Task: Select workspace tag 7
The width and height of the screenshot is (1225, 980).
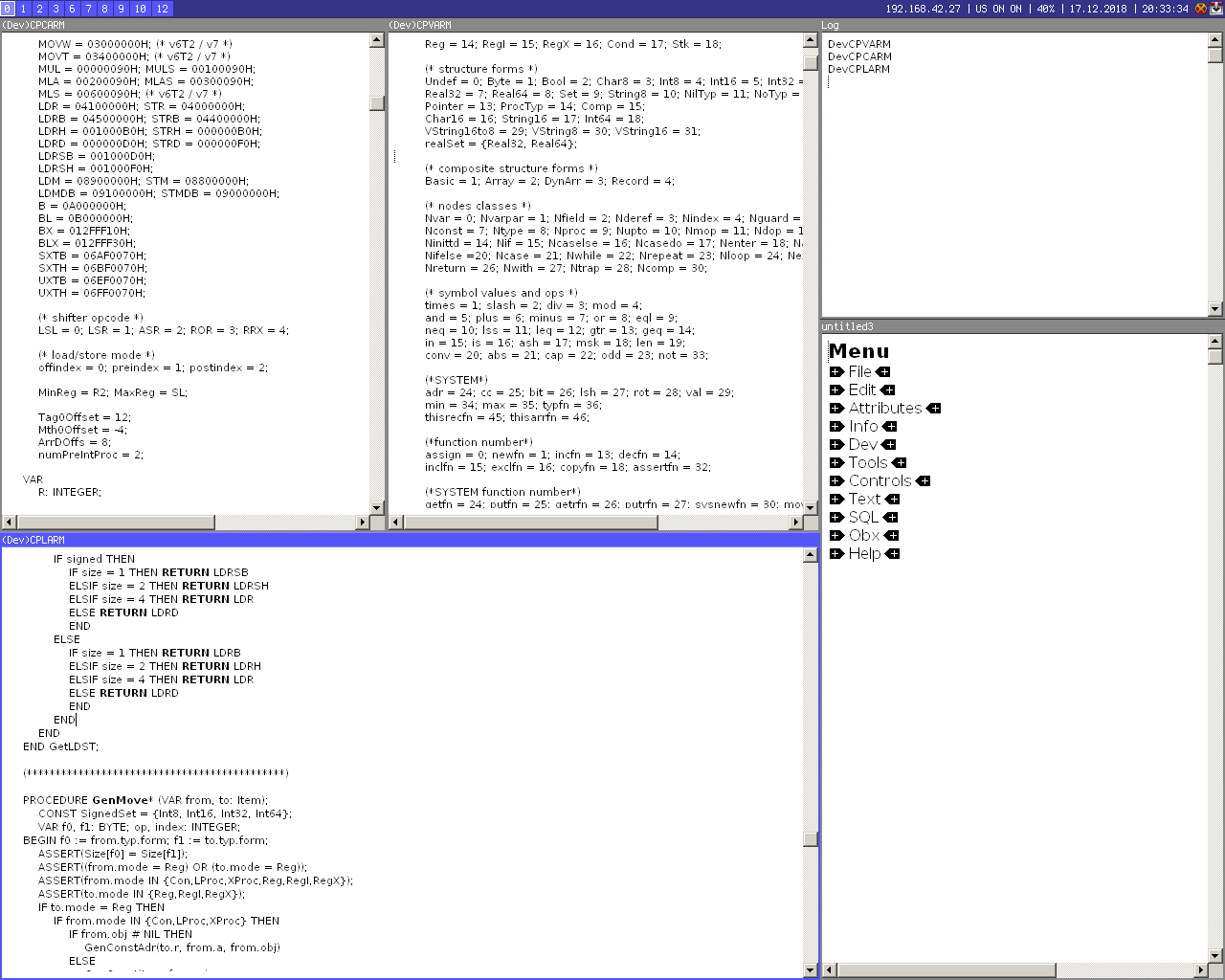Action: click(x=88, y=9)
